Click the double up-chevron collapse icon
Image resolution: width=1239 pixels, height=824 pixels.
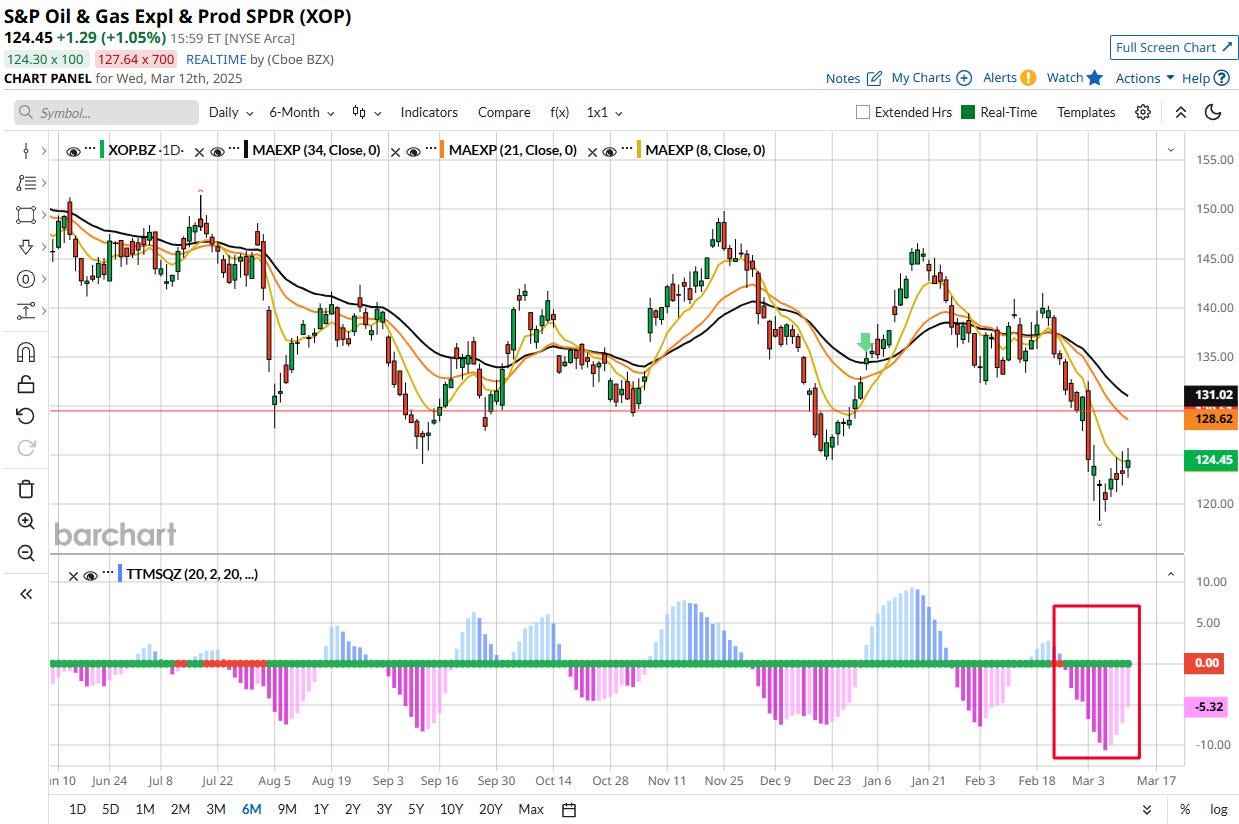coord(1181,112)
